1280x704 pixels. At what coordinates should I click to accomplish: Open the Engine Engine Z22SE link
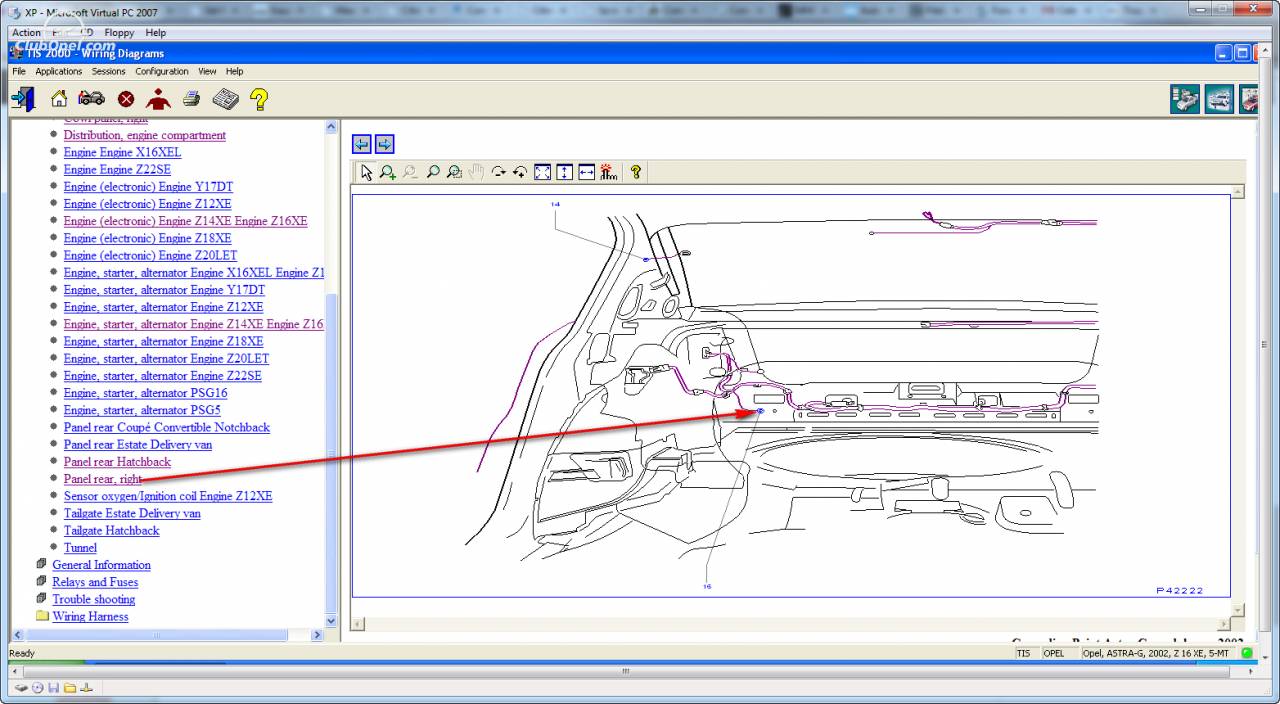pyautogui.click(x=117, y=169)
